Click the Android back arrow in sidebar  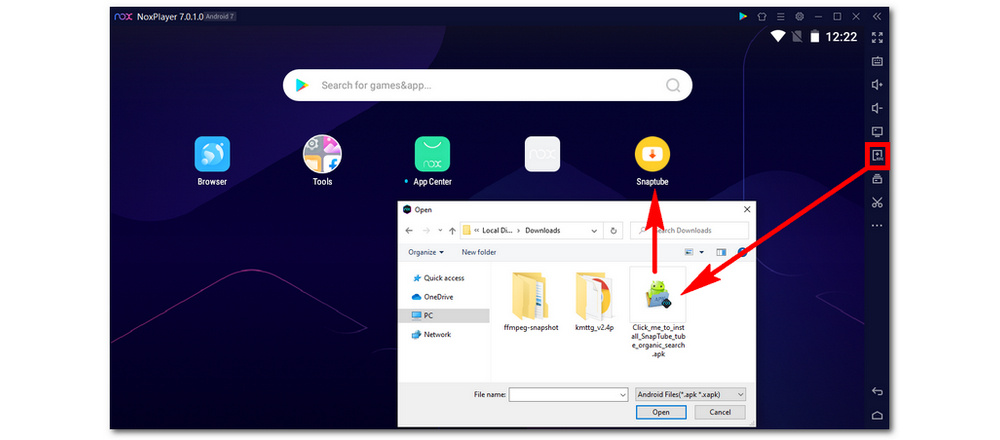click(877, 392)
